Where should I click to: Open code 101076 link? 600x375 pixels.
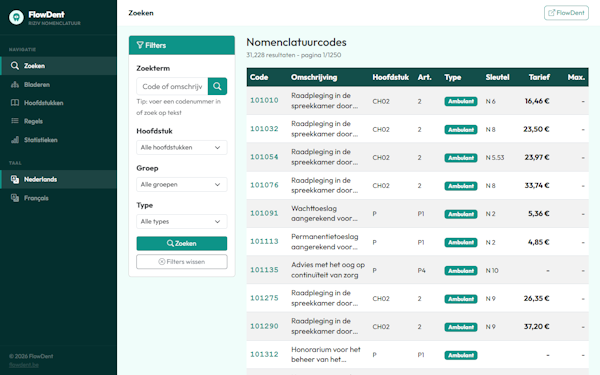(x=264, y=185)
